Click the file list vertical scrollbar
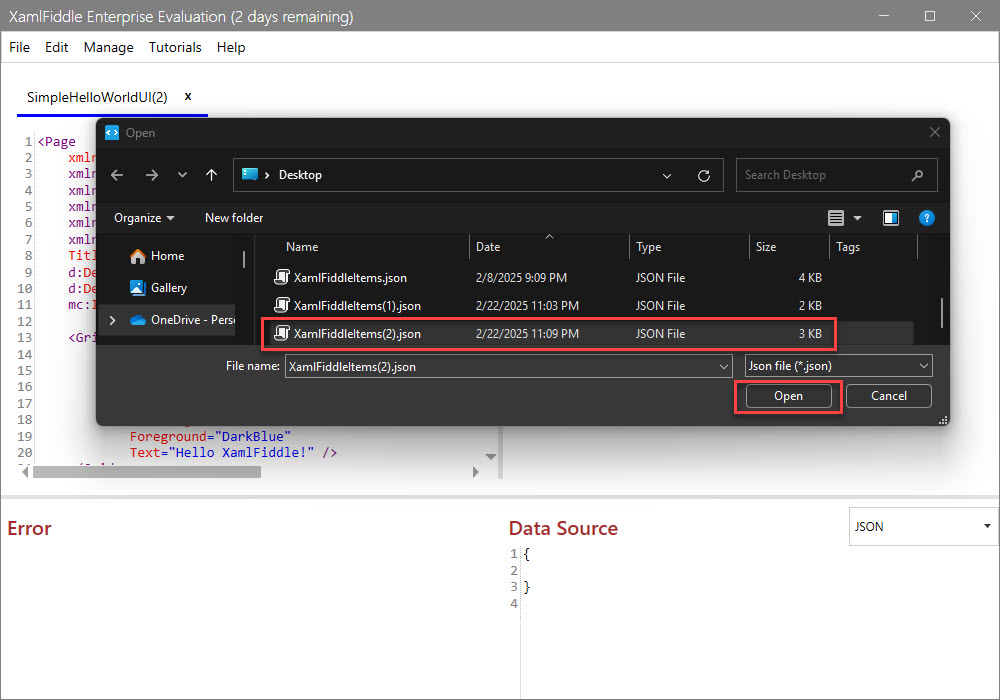The image size is (1000, 700). point(942,312)
